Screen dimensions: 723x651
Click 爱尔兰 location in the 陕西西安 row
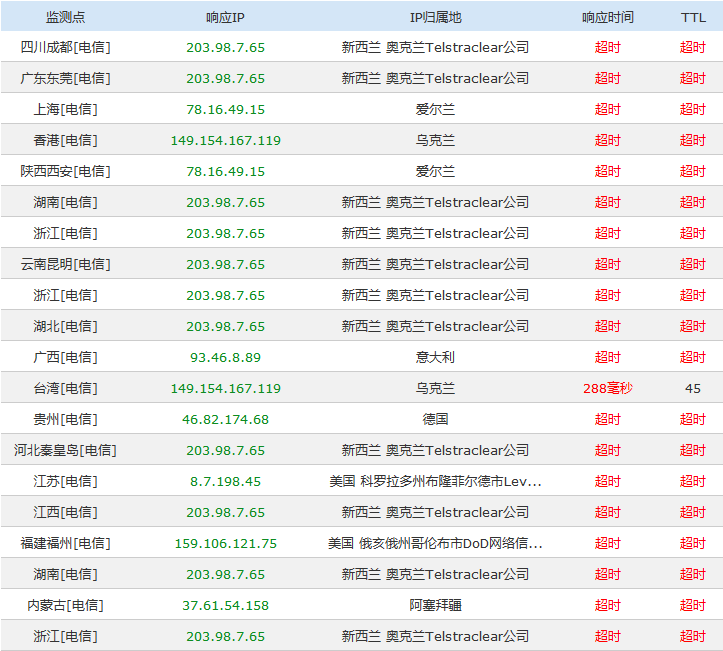(435, 172)
